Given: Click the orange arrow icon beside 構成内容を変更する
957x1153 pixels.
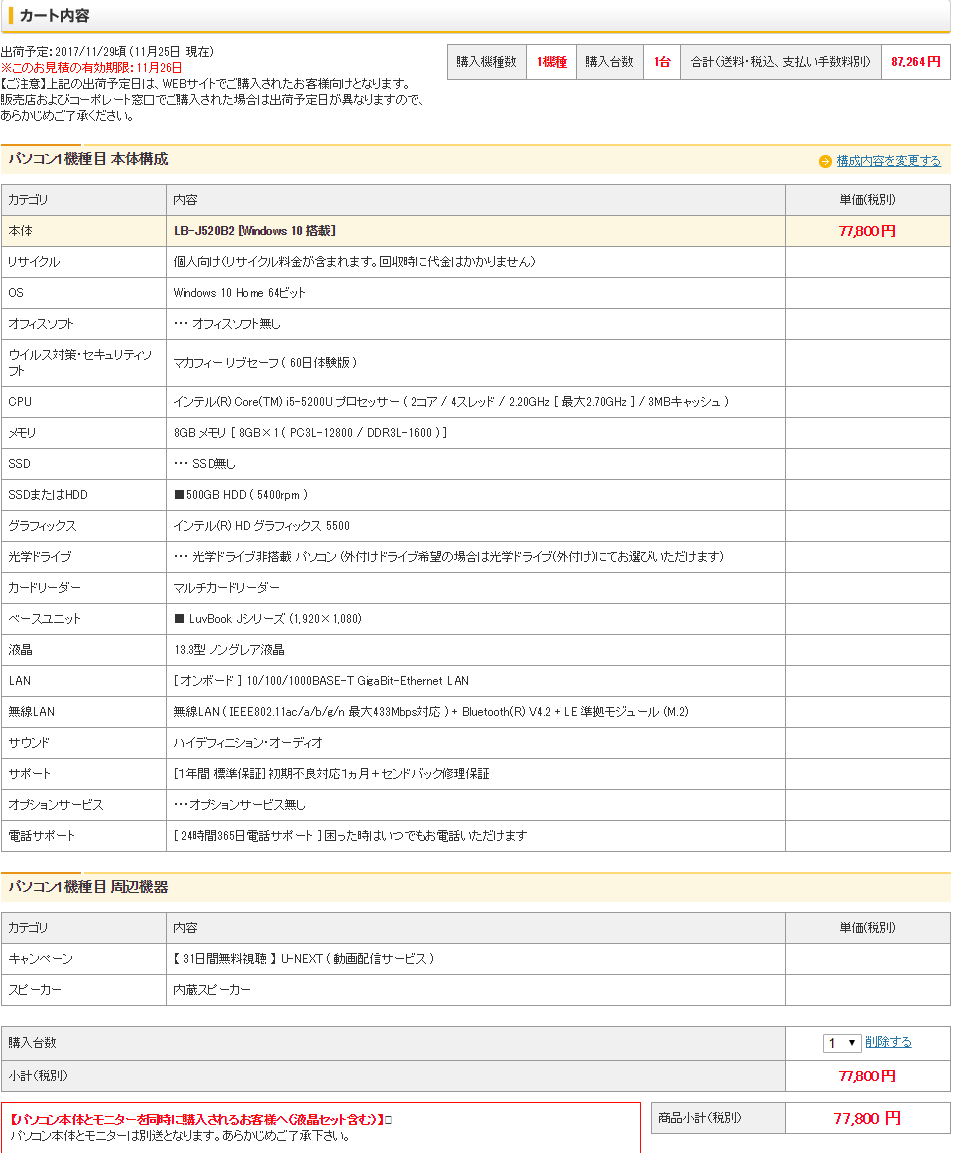Looking at the screenshot, I should (825, 161).
